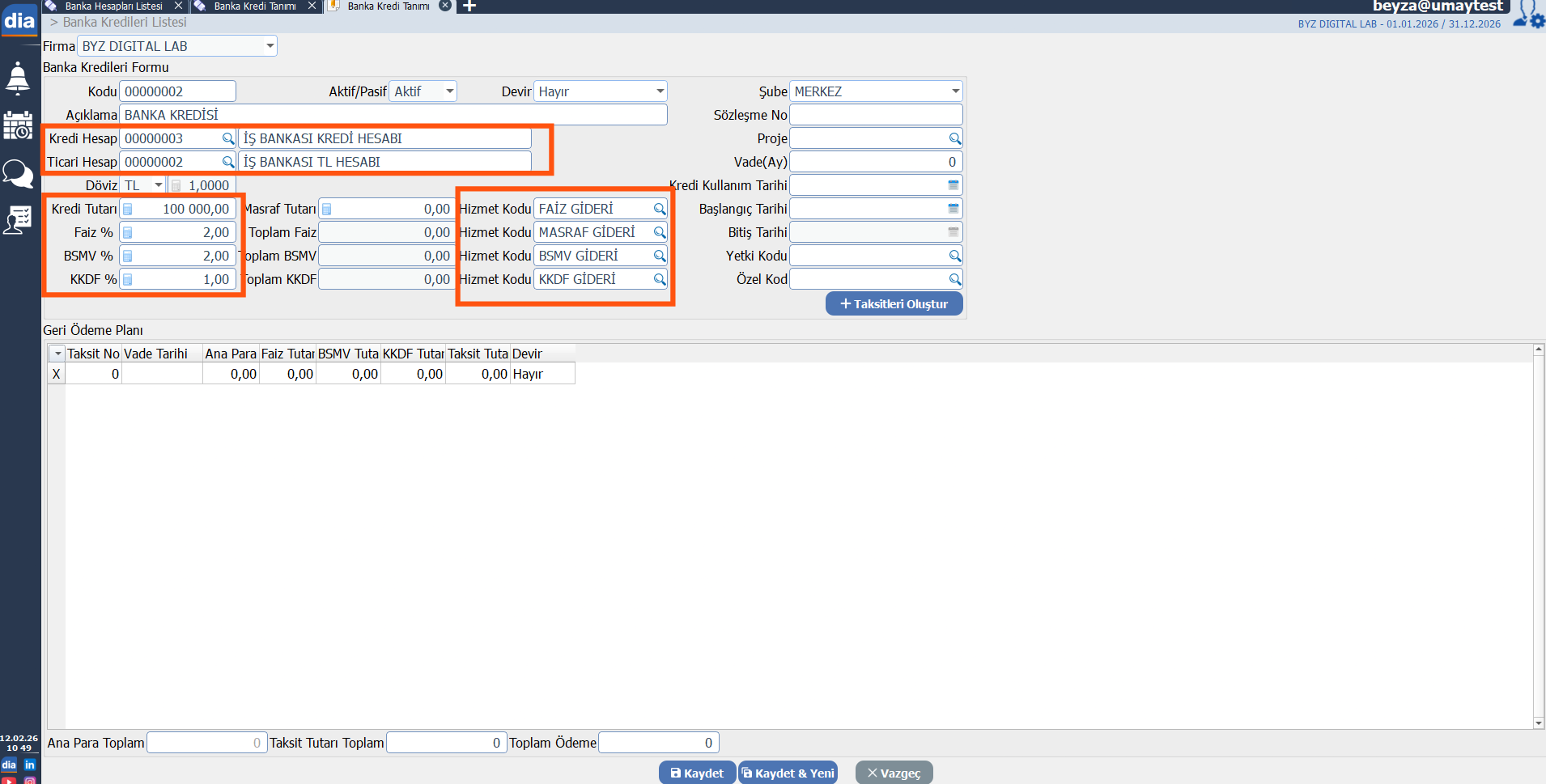
Task: Switch to the Banka Hesapları Listesi tab
Action: click(113, 6)
